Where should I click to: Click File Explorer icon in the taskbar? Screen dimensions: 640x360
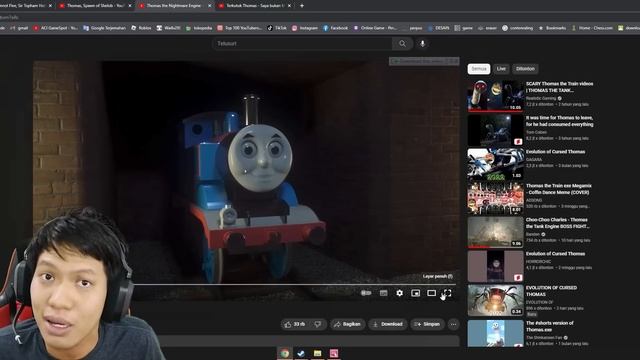click(x=318, y=353)
